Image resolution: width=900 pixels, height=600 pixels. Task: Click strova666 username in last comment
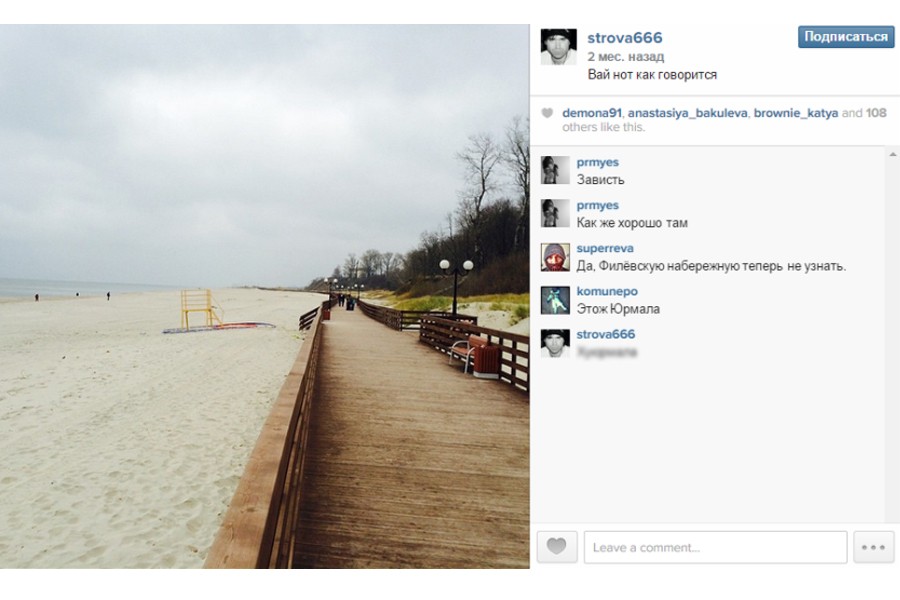pos(606,334)
